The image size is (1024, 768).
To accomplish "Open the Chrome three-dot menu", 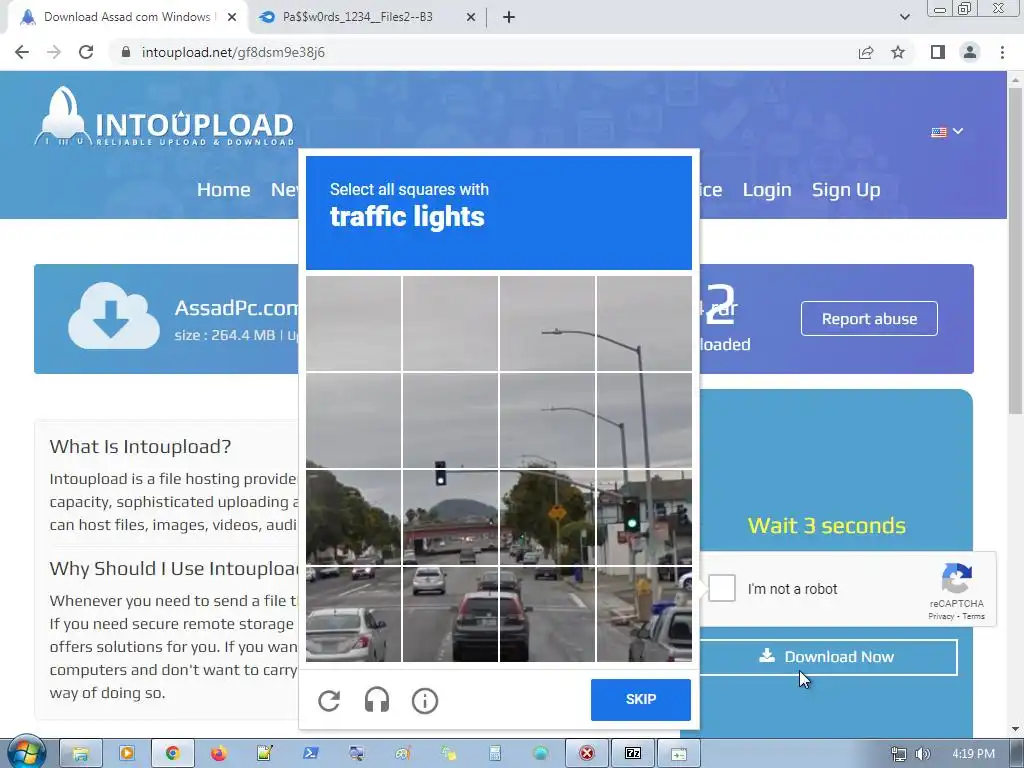I will pyautogui.click(x=1002, y=52).
